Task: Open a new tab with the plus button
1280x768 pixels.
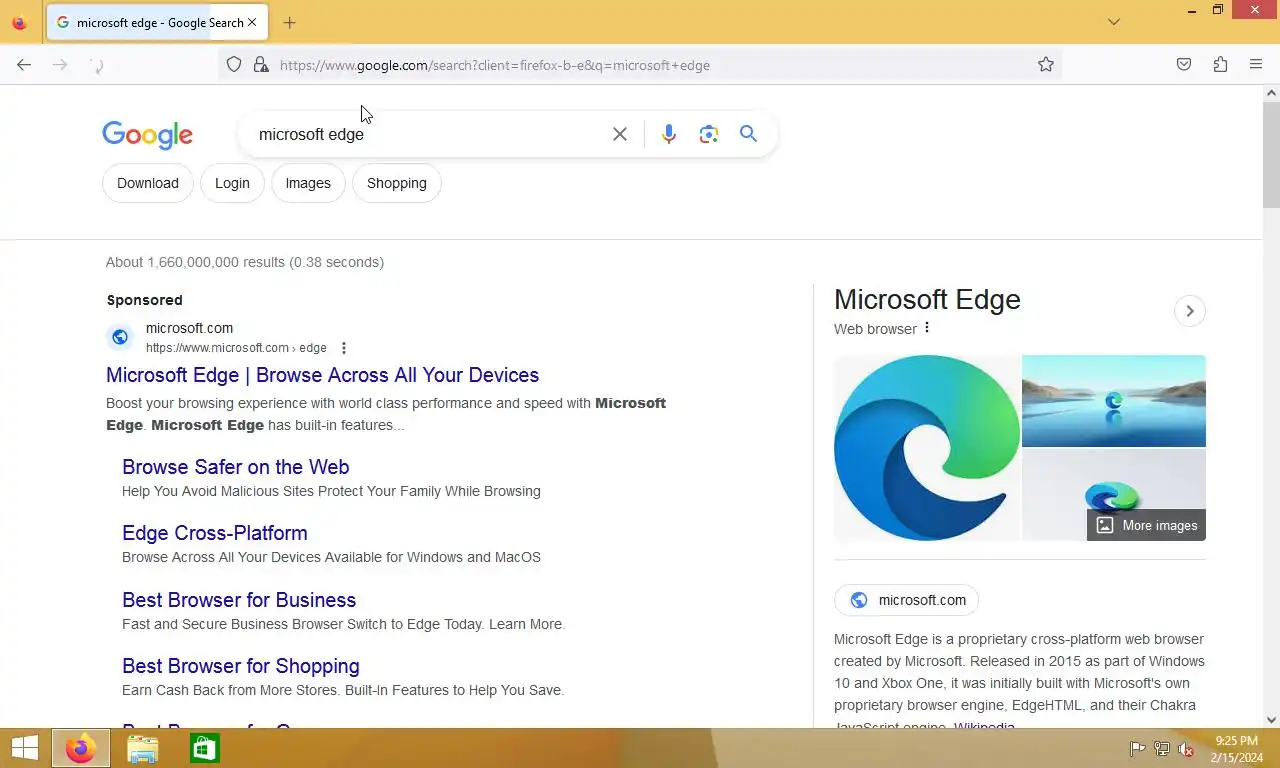Action: pos(289,22)
